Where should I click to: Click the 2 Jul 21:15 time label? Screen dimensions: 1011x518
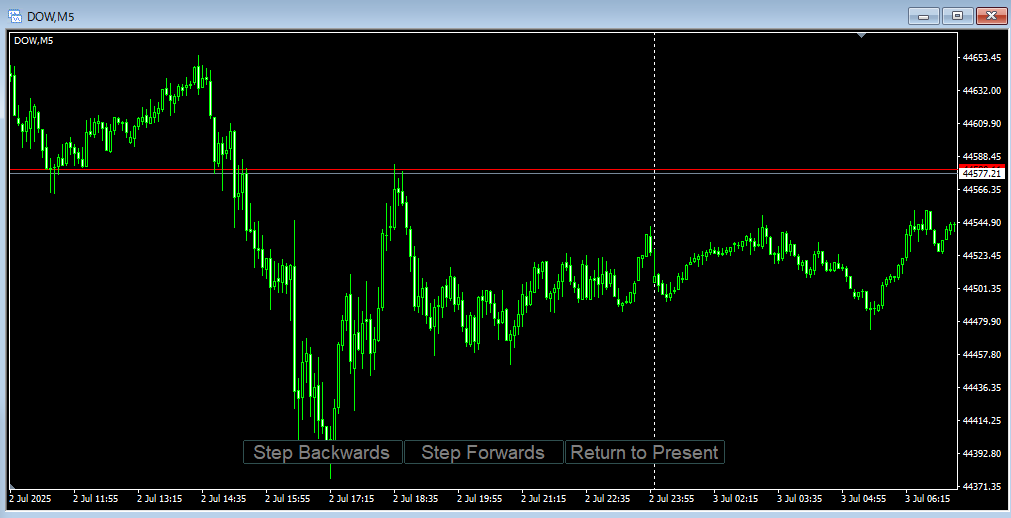544,499
